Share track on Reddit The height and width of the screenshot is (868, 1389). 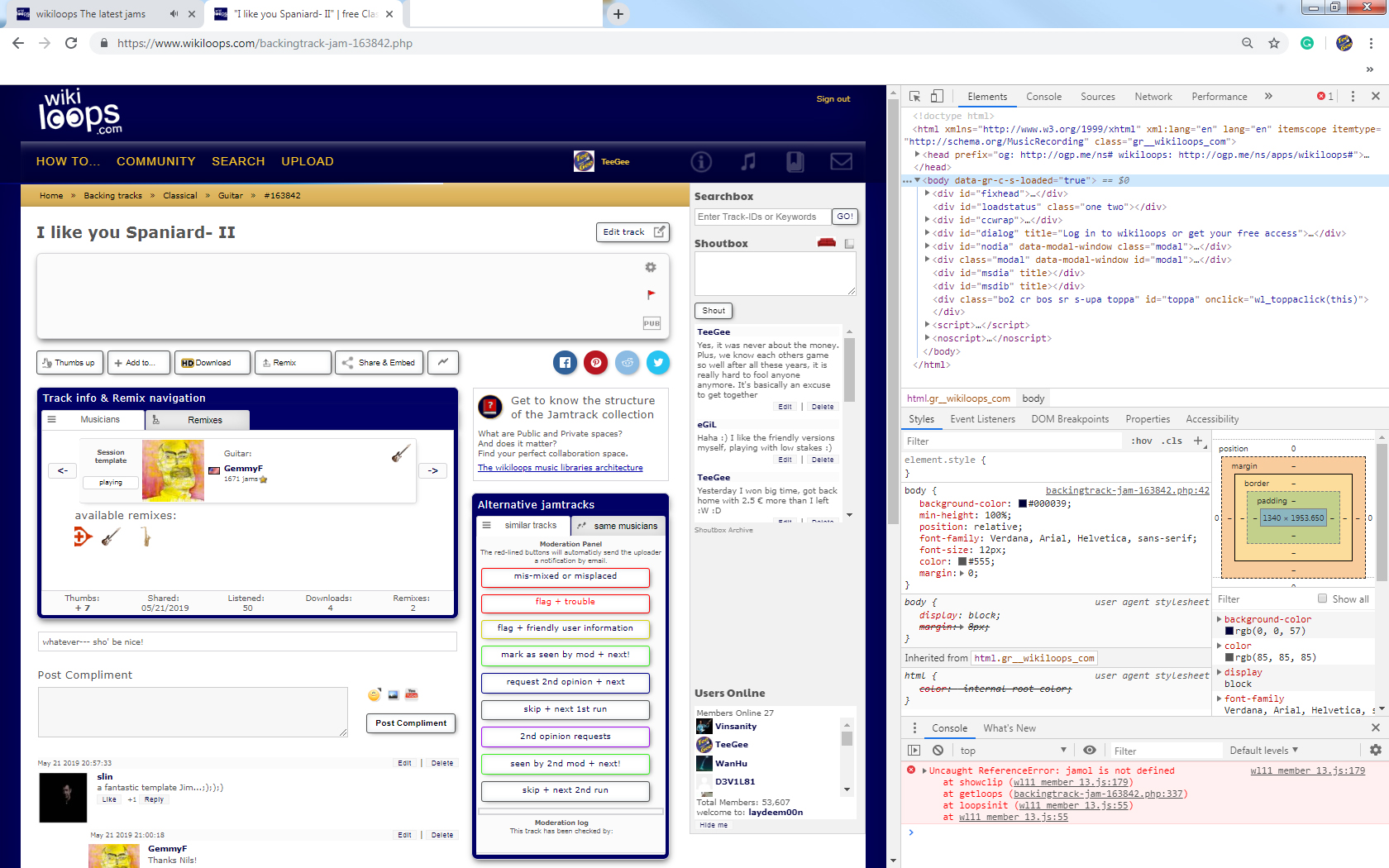pyautogui.click(x=628, y=362)
